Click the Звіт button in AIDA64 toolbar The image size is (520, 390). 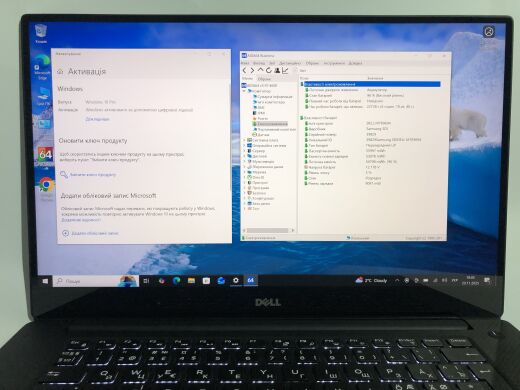click(303, 71)
